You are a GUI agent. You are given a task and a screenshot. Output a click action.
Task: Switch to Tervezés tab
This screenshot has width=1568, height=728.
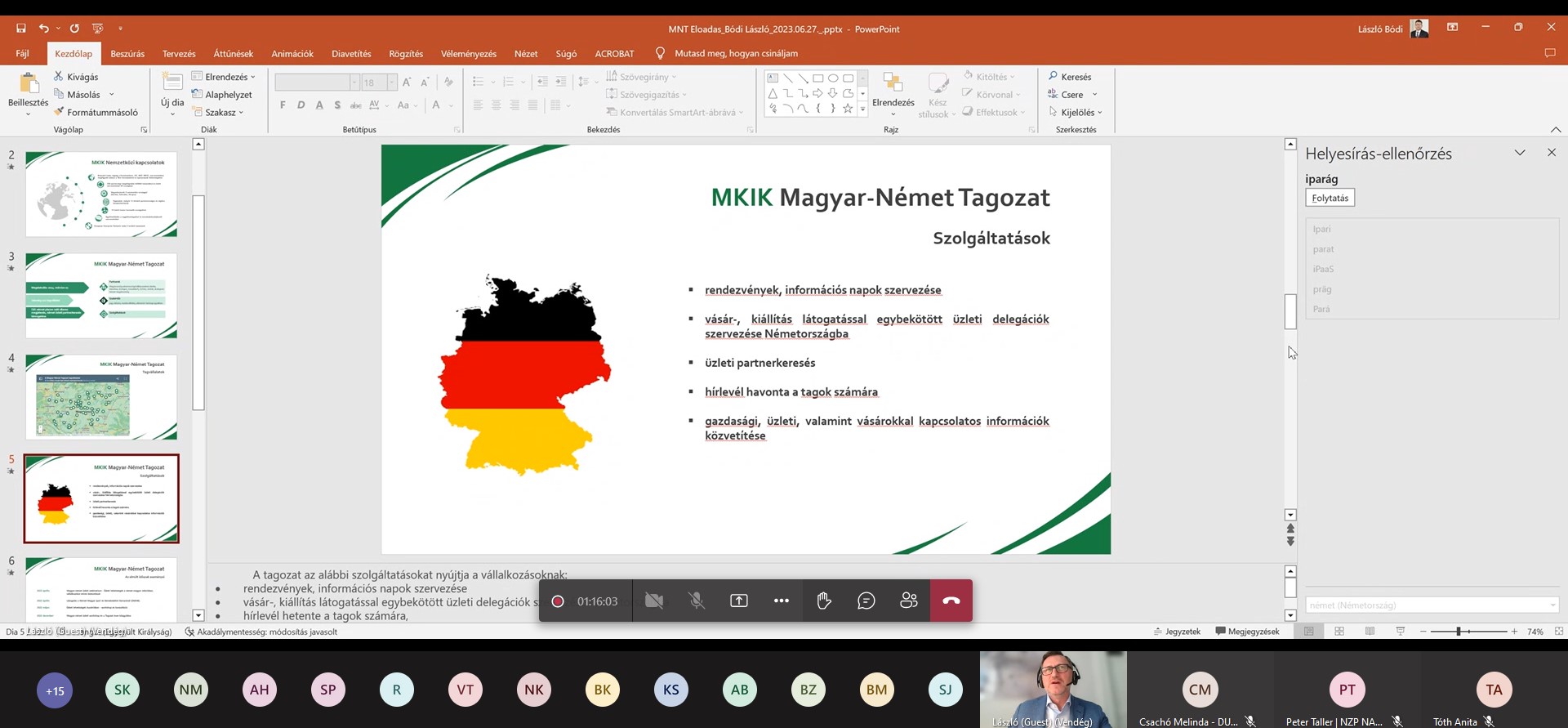point(179,53)
